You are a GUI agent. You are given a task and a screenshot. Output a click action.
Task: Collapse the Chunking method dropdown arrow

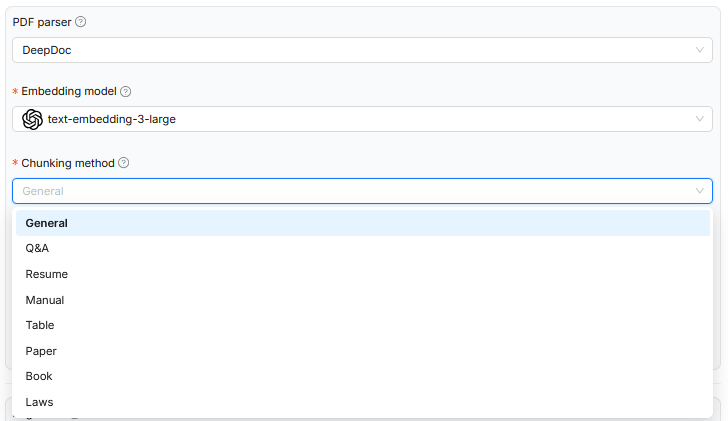click(x=699, y=191)
